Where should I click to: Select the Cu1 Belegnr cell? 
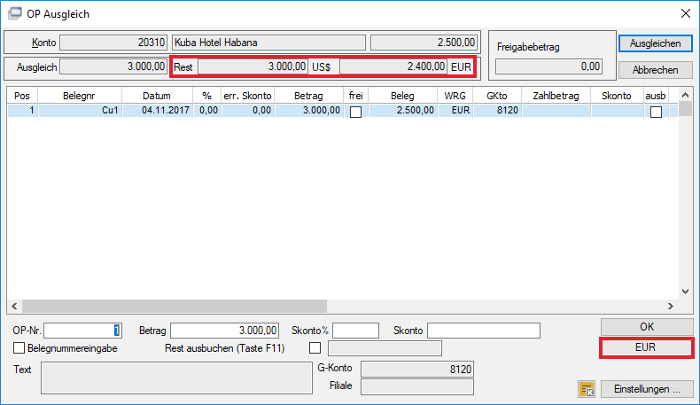click(80, 110)
